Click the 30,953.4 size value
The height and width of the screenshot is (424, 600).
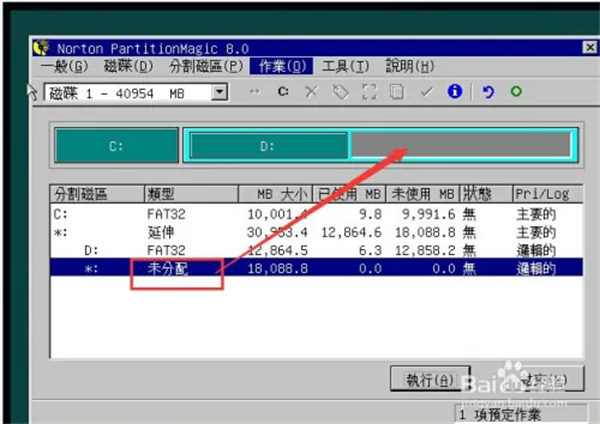click(277, 232)
